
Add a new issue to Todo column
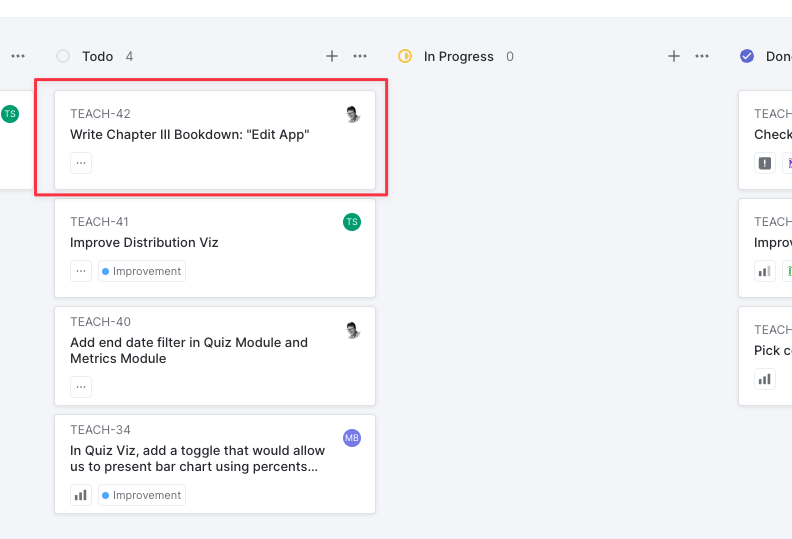pos(332,56)
